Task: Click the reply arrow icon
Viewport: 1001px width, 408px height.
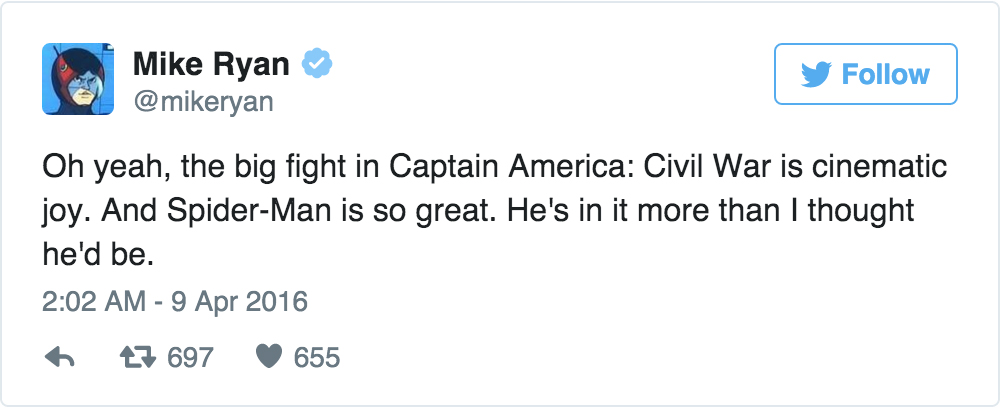Action: tap(61, 357)
